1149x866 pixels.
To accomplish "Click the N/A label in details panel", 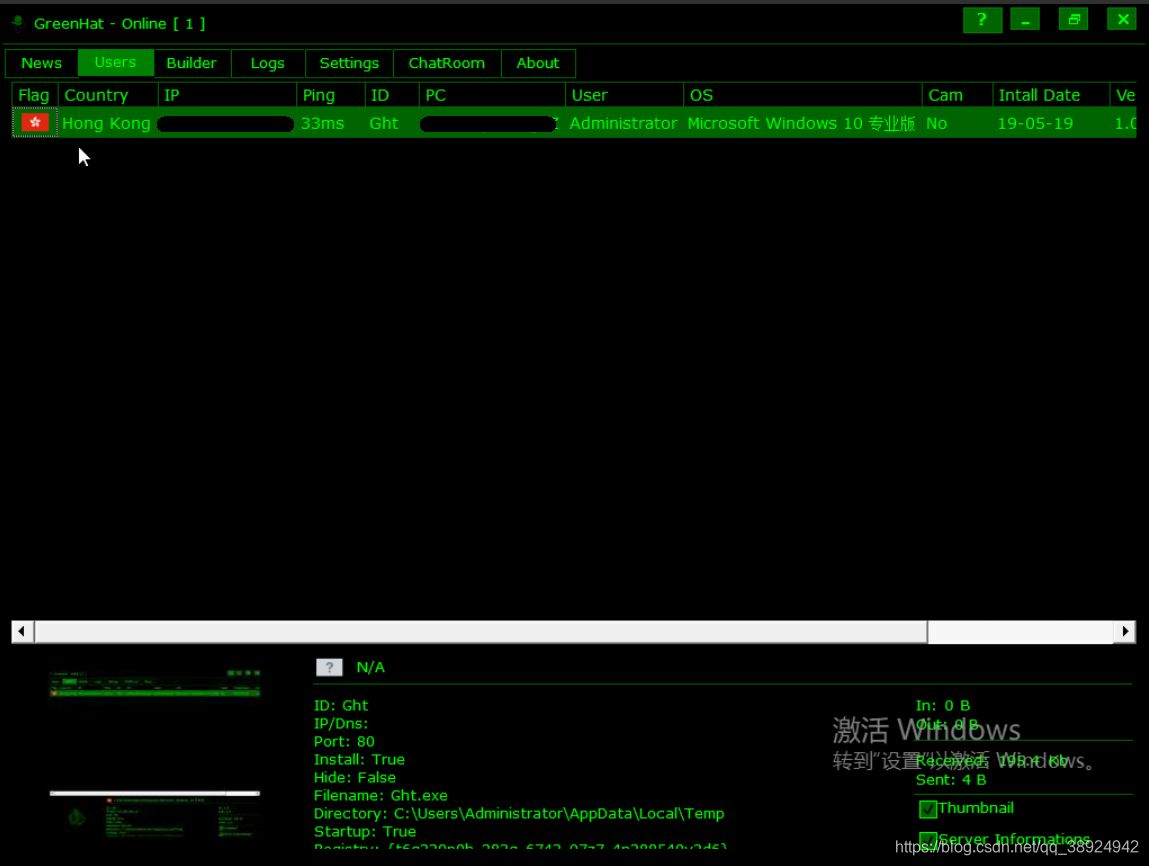I will pyautogui.click(x=371, y=667).
